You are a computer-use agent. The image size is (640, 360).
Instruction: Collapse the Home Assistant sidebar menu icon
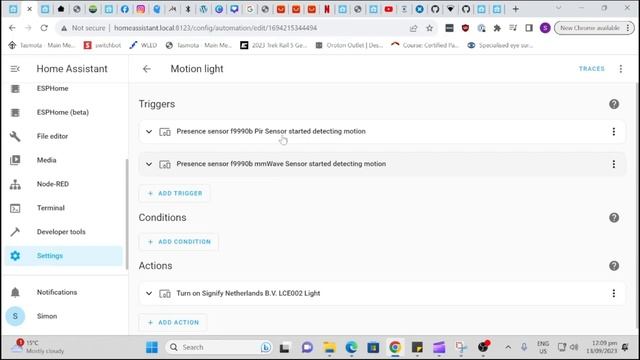click(x=15, y=69)
